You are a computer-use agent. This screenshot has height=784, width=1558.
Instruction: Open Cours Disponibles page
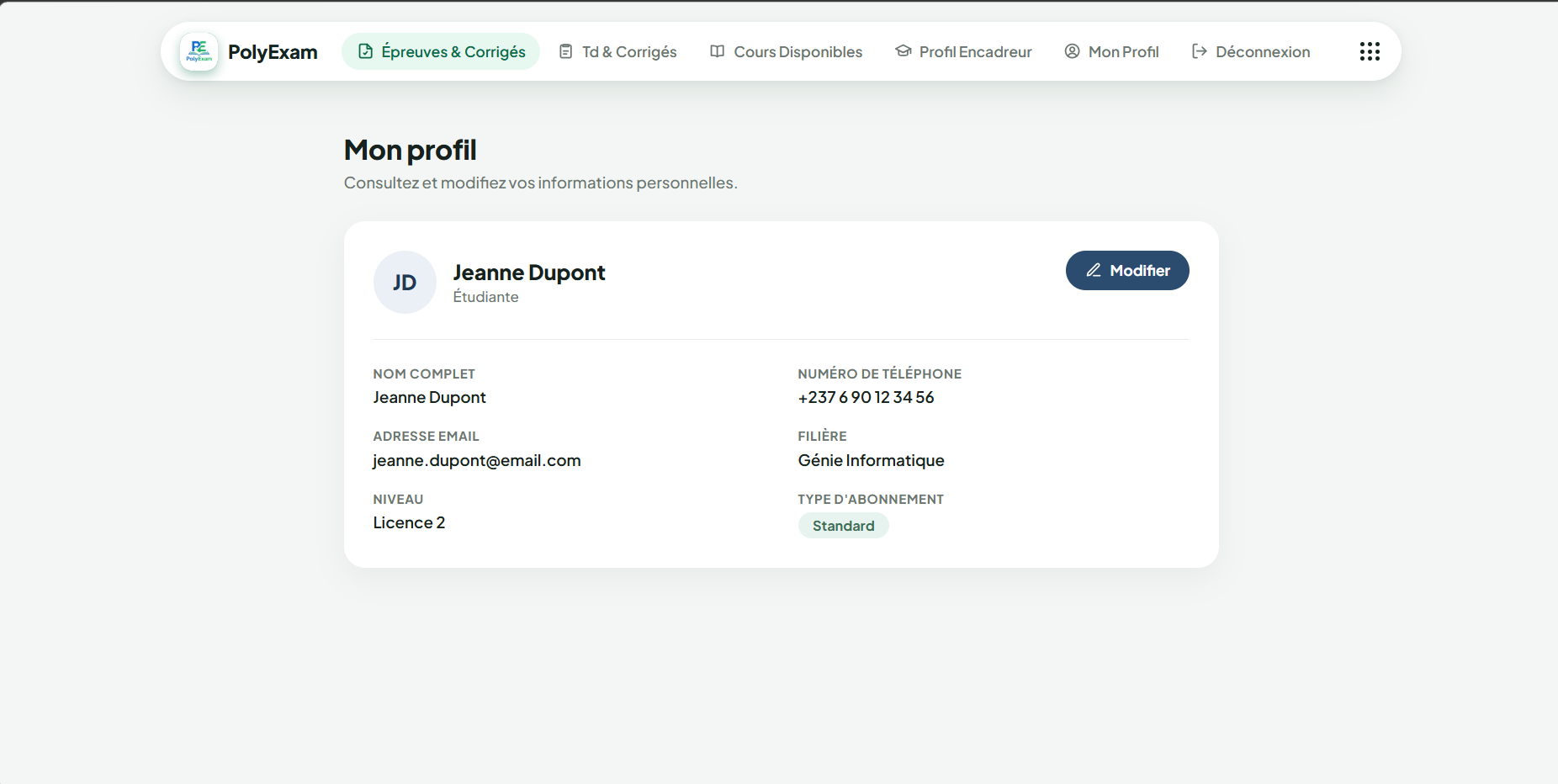787,51
